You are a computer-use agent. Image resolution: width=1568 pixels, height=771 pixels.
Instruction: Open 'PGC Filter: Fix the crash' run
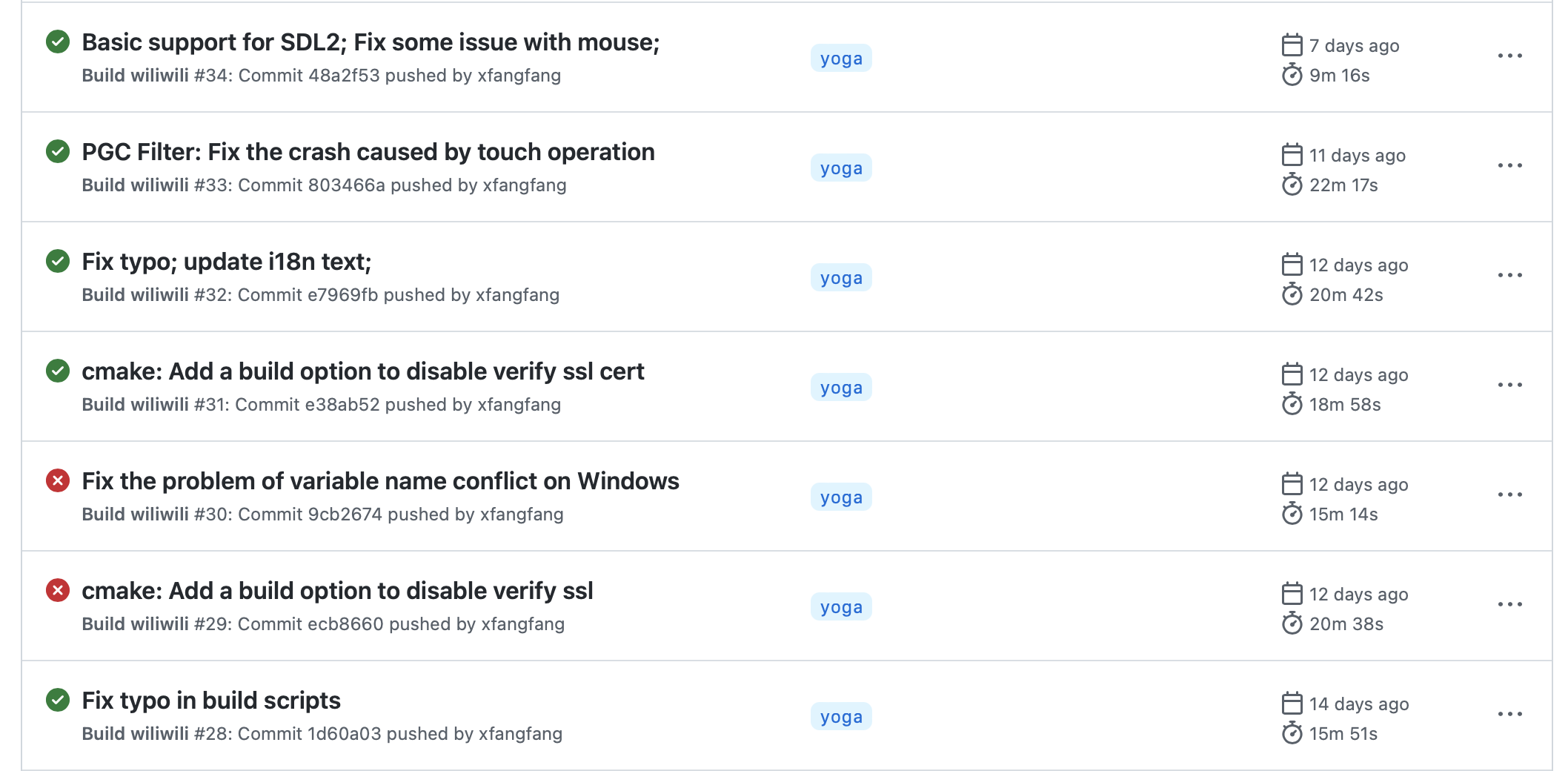[x=368, y=152]
